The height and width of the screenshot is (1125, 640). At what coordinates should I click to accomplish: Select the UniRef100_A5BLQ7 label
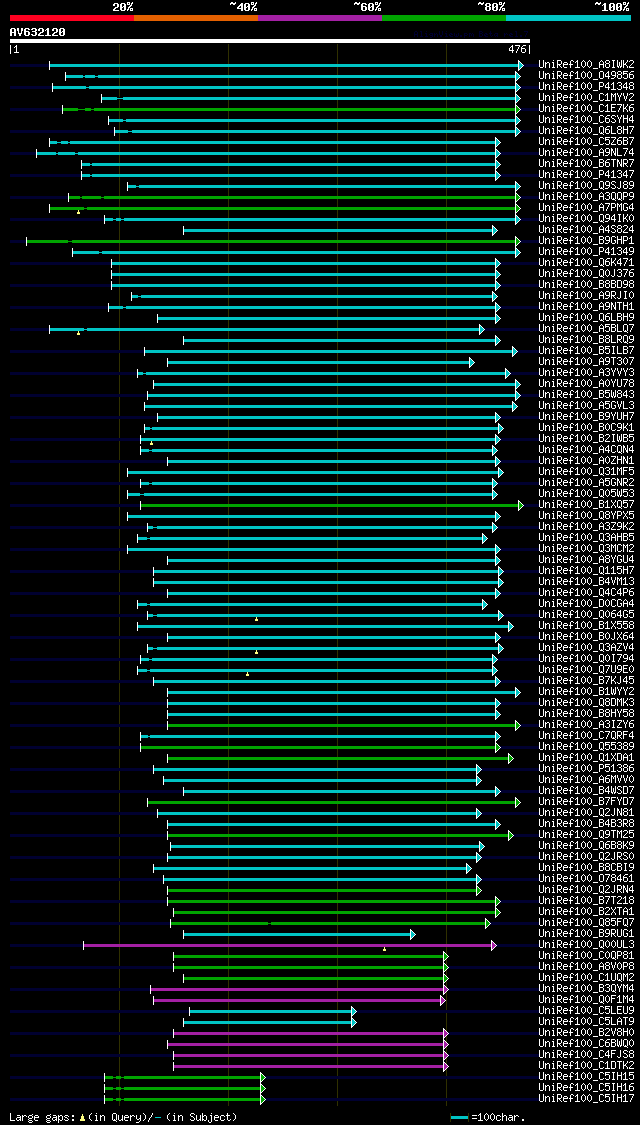tap(586, 329)
